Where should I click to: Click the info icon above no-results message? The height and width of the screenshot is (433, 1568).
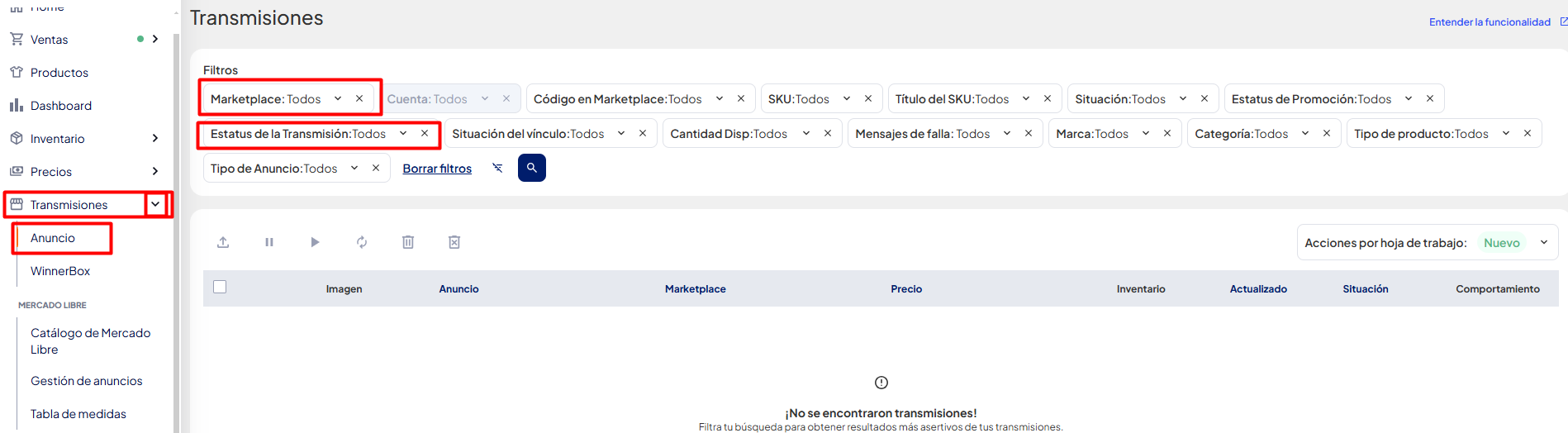[x=881, y=383]
